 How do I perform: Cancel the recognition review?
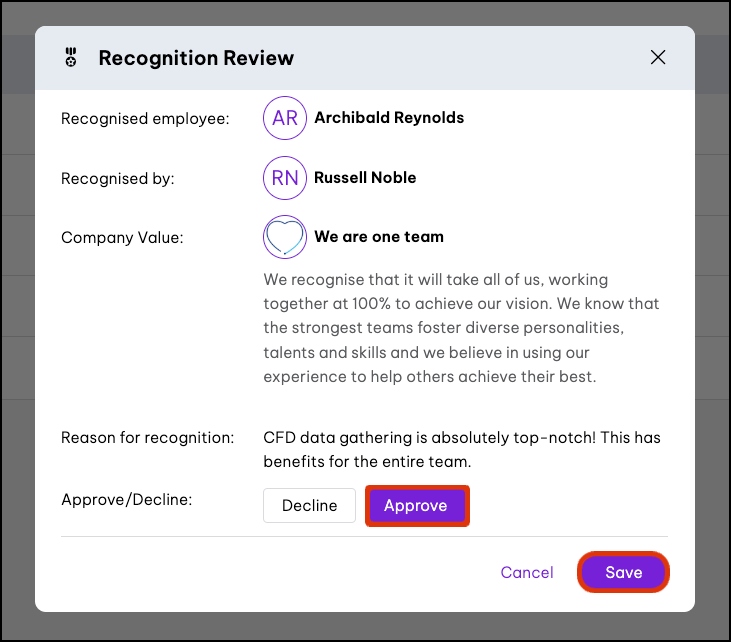(x=527, y=572)
